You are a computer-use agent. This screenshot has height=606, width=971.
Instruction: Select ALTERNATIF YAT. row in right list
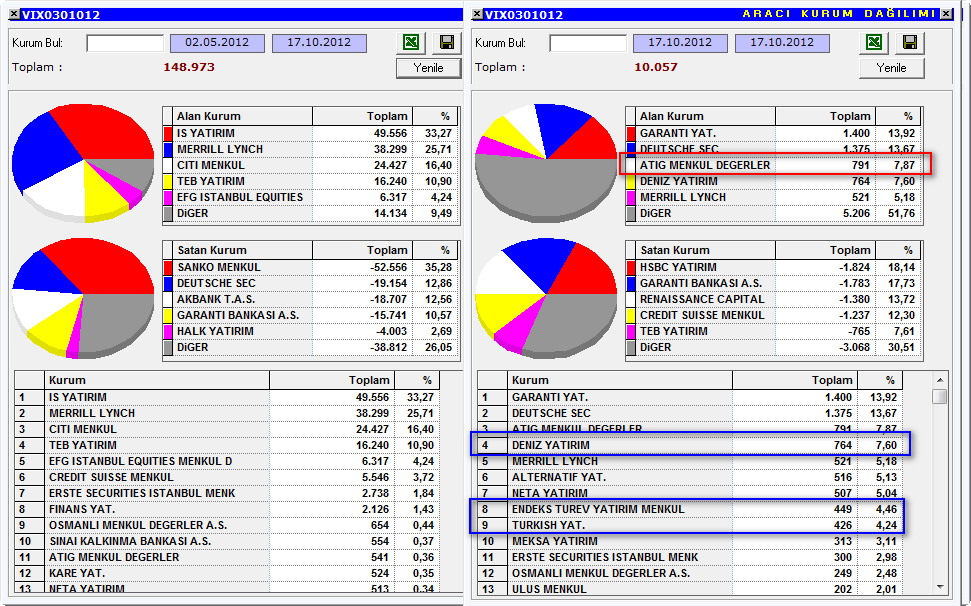(x=690, y=477)
